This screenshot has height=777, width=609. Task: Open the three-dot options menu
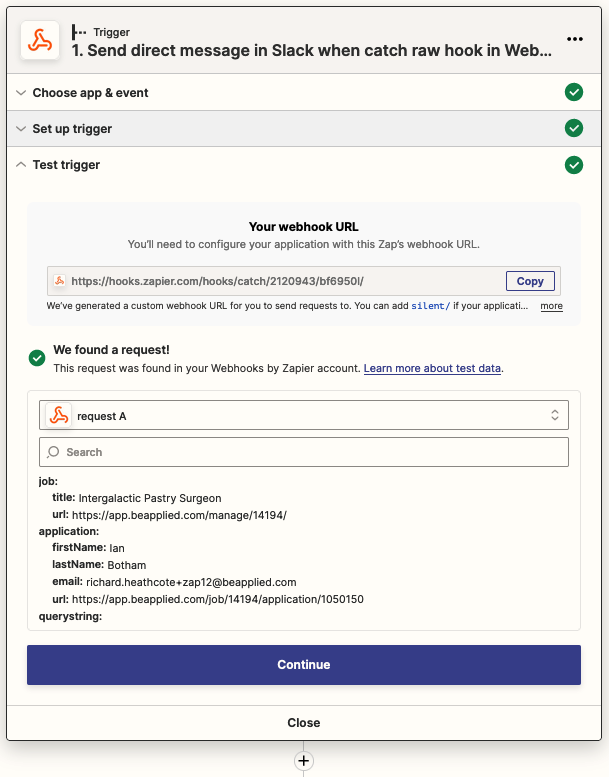click(x=574, y=39)
